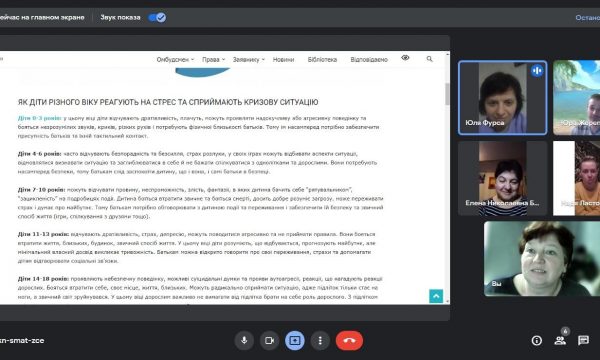
Task: Click the Діти 4-6 років paragraph label
Action: coord(39,153)
